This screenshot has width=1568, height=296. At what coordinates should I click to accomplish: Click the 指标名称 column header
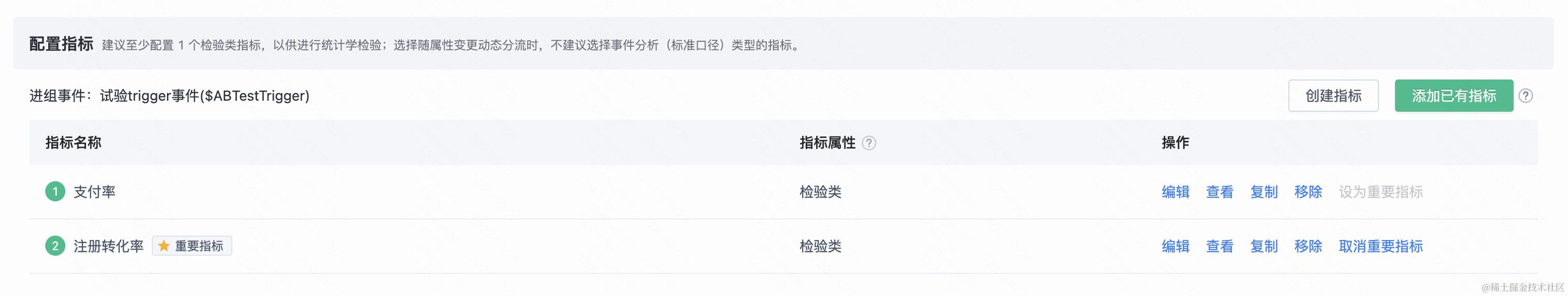(x=73, y=142)
